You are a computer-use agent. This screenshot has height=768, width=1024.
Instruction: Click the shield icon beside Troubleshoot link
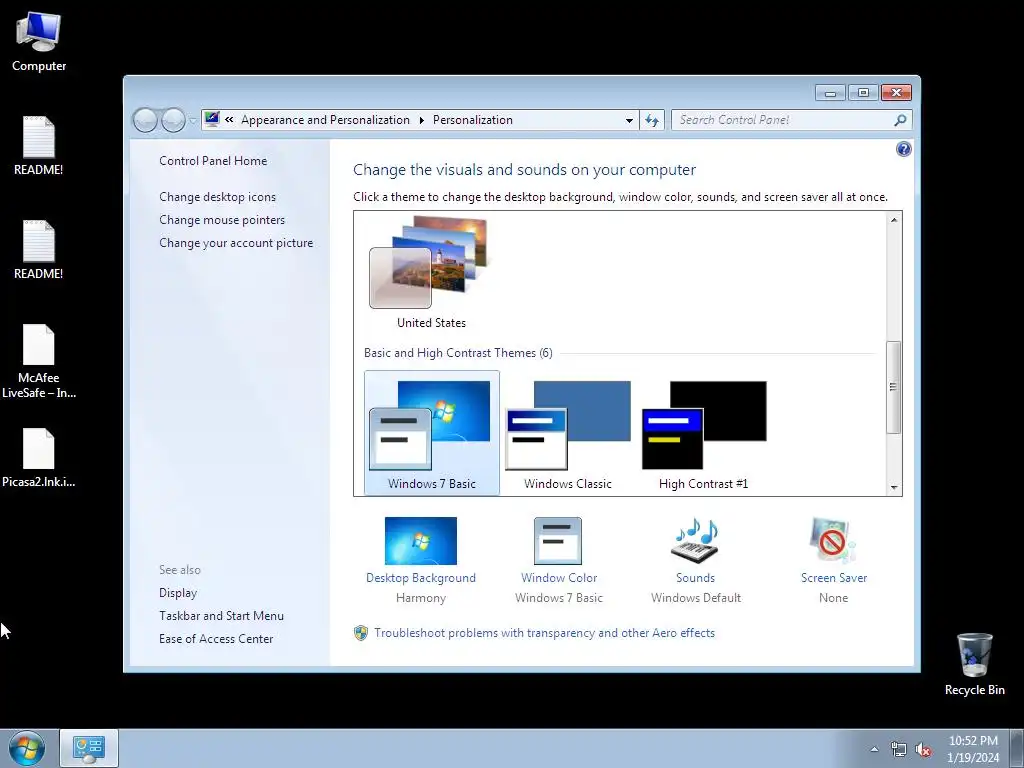(x=361, y=633)
